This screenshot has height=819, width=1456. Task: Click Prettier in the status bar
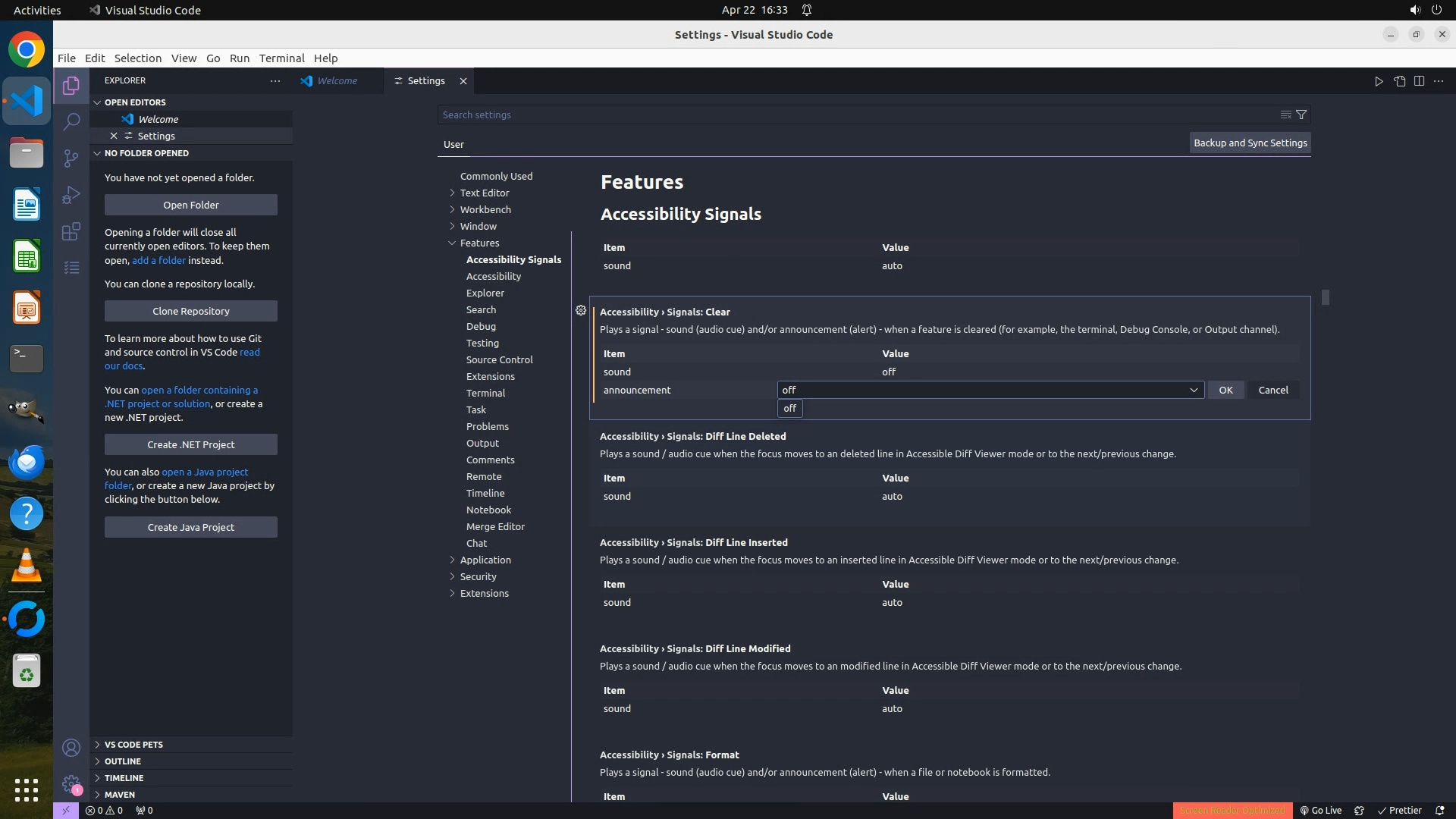pyautogui.click(x=1399, y=810)
